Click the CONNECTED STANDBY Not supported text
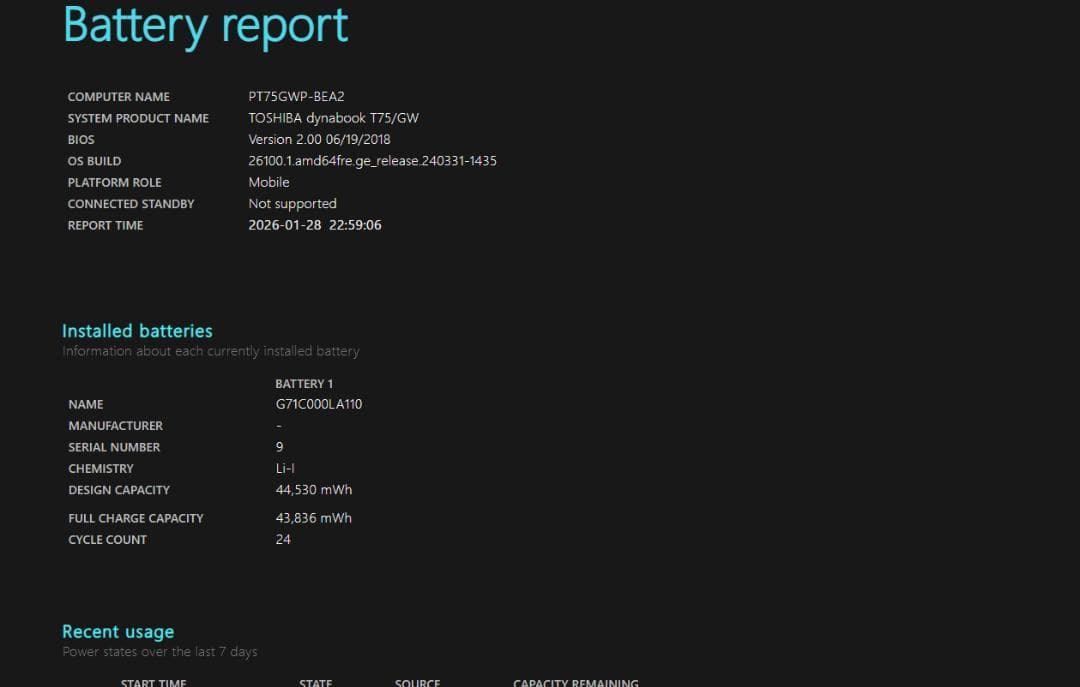 (x=292, y=203)
